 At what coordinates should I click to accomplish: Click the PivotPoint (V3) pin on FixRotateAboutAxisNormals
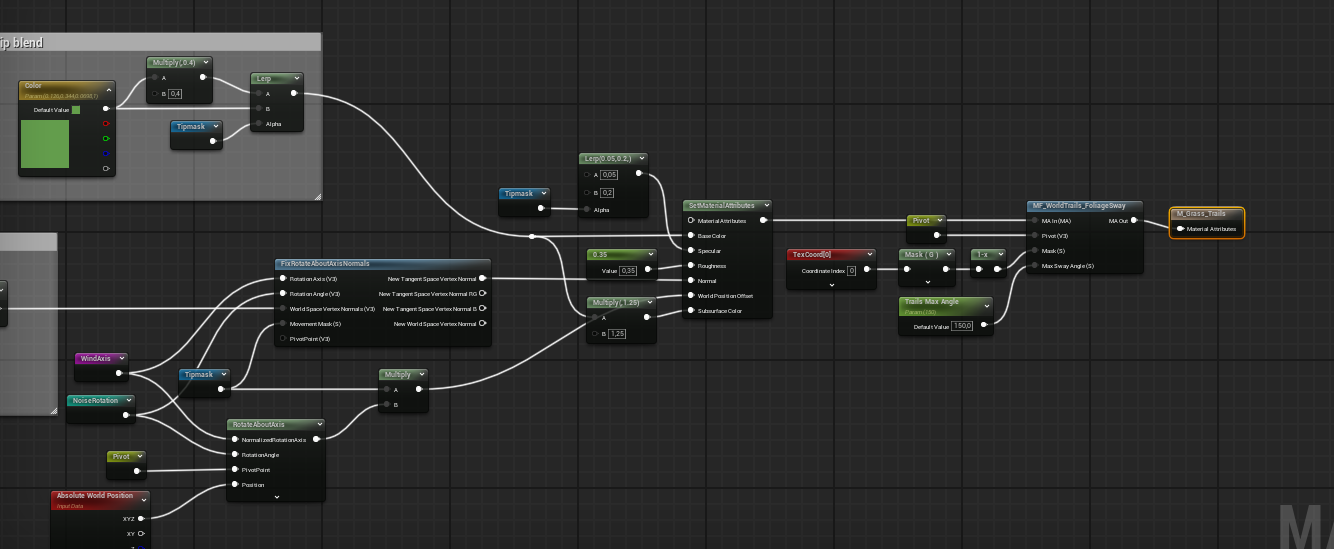(x=282, y=338)
